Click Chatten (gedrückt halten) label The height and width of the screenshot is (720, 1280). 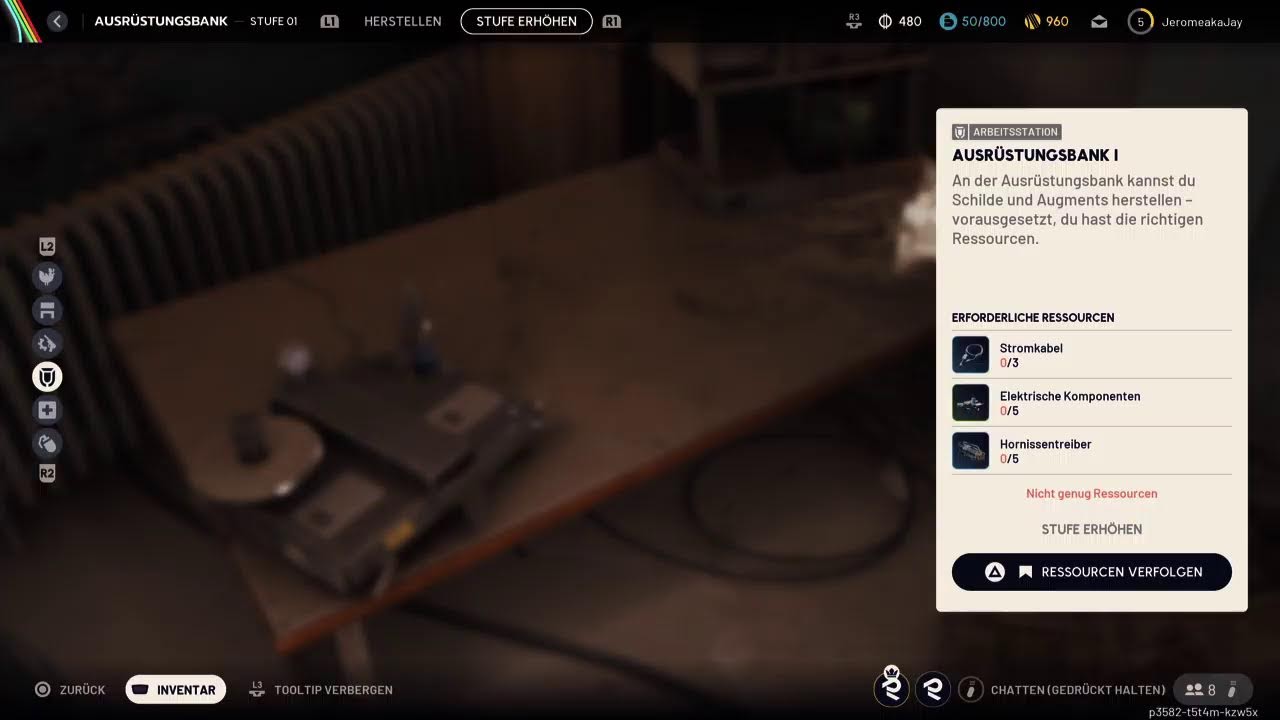1078,690
